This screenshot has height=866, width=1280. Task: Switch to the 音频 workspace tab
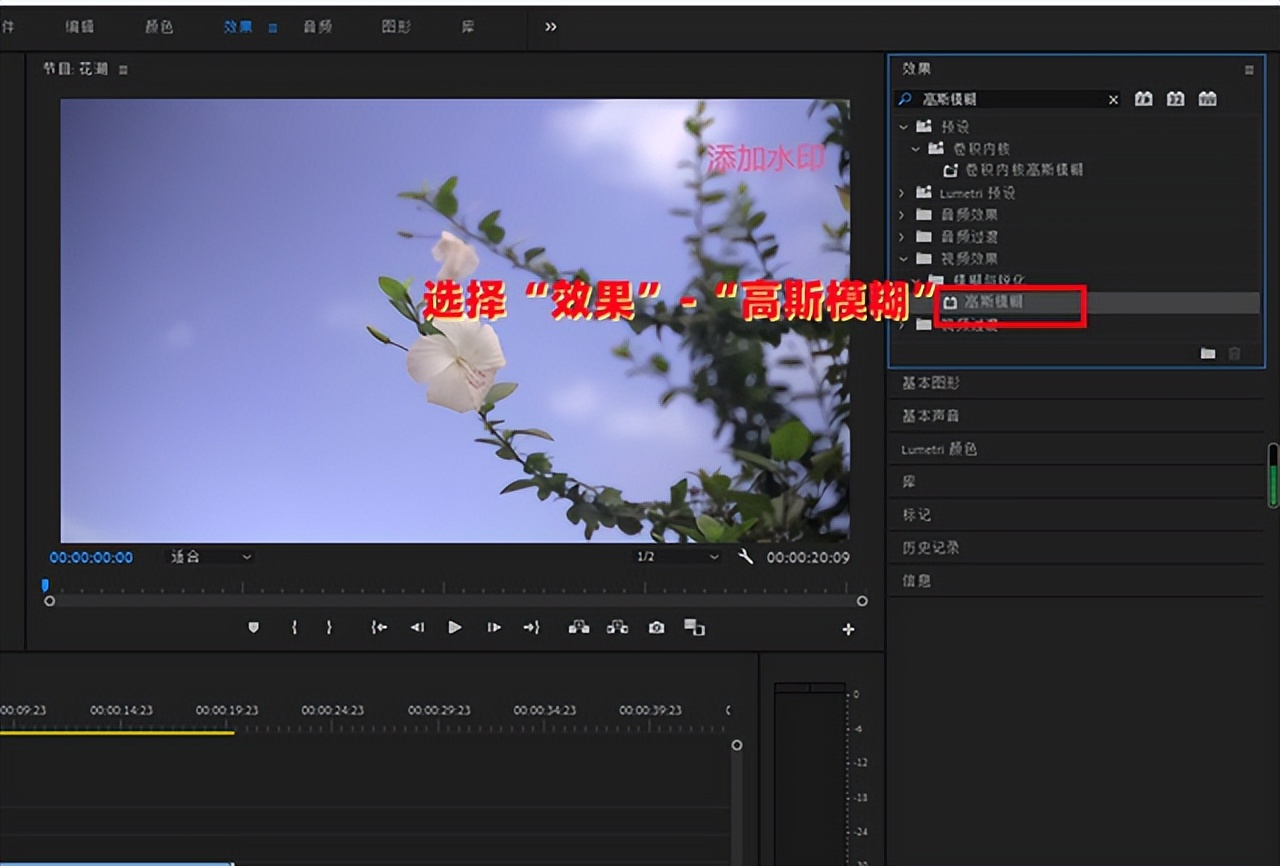click(x=317, y=27)
